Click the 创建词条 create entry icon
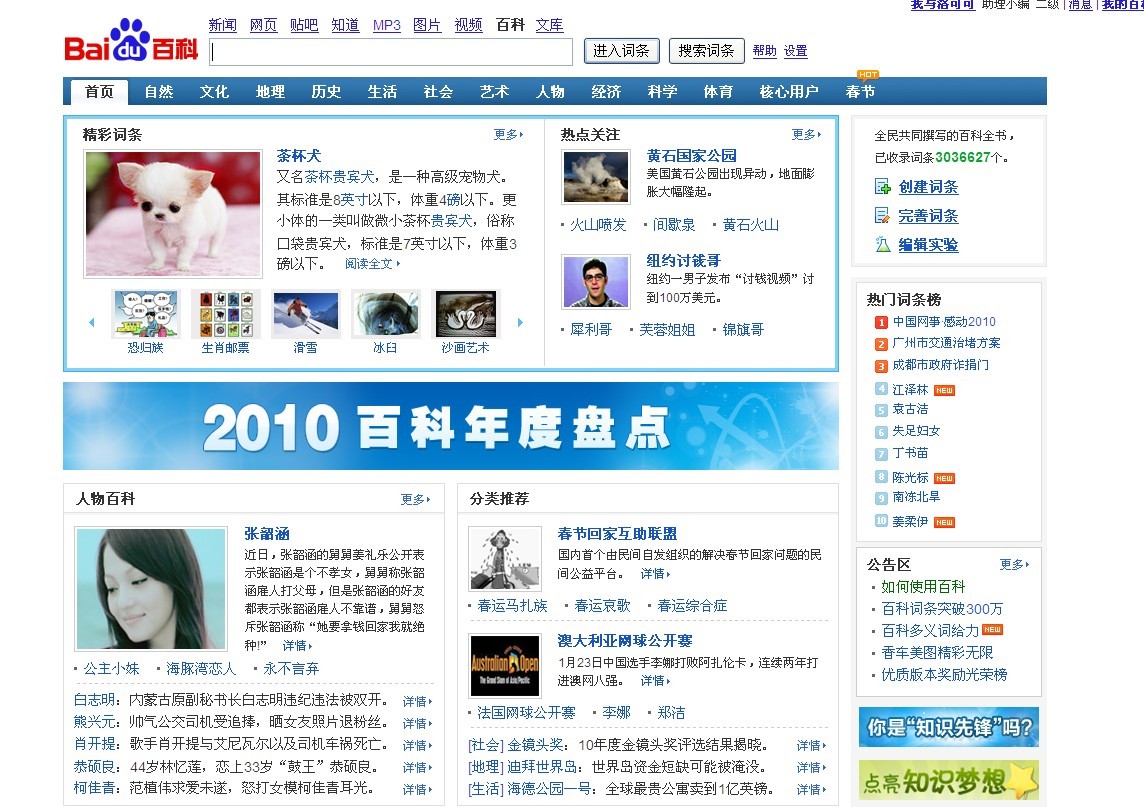This screenshot has width=1144, height=807. (x=882, y=187)
